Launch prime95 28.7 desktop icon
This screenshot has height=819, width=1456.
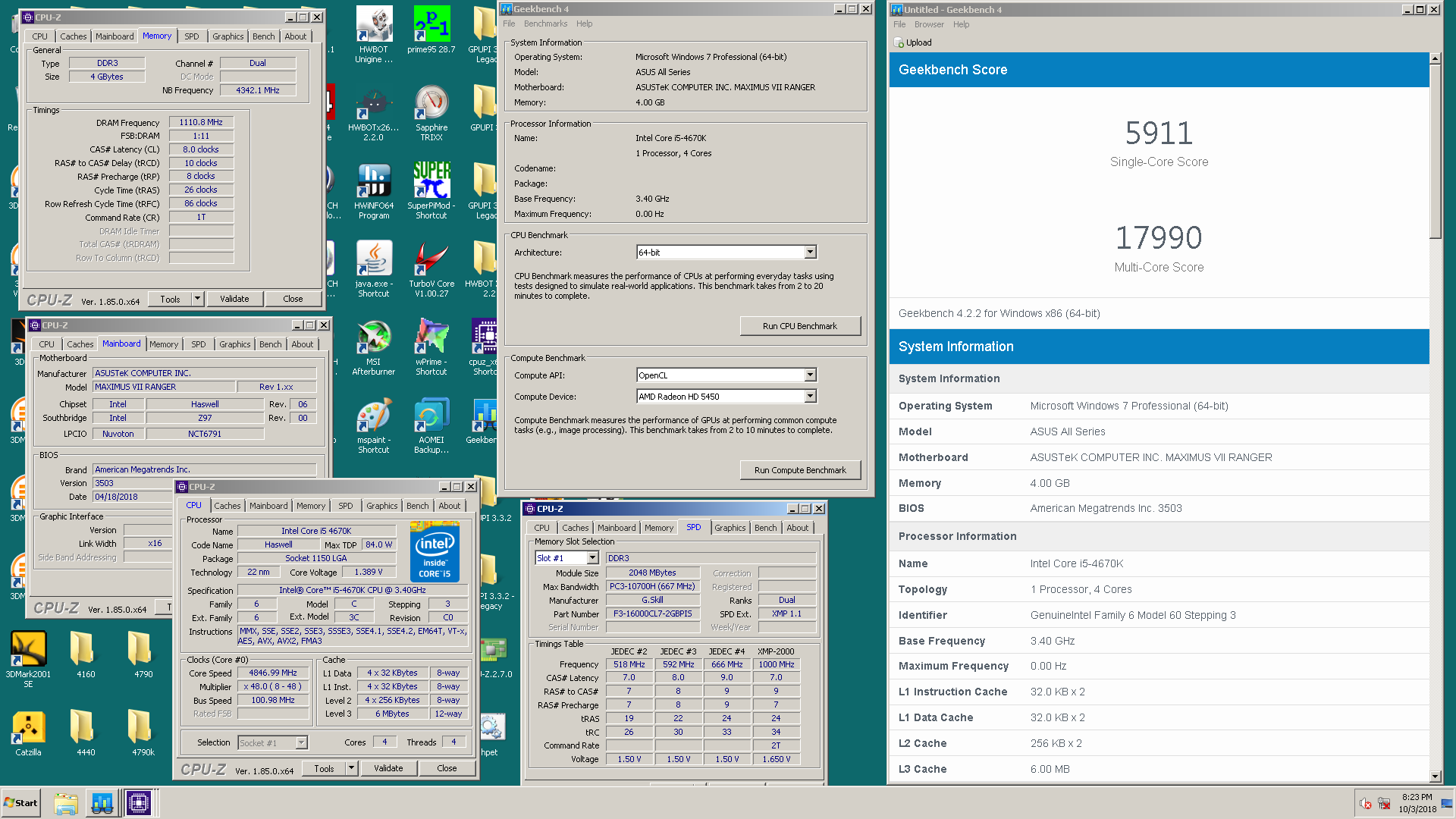click(431, 30)
